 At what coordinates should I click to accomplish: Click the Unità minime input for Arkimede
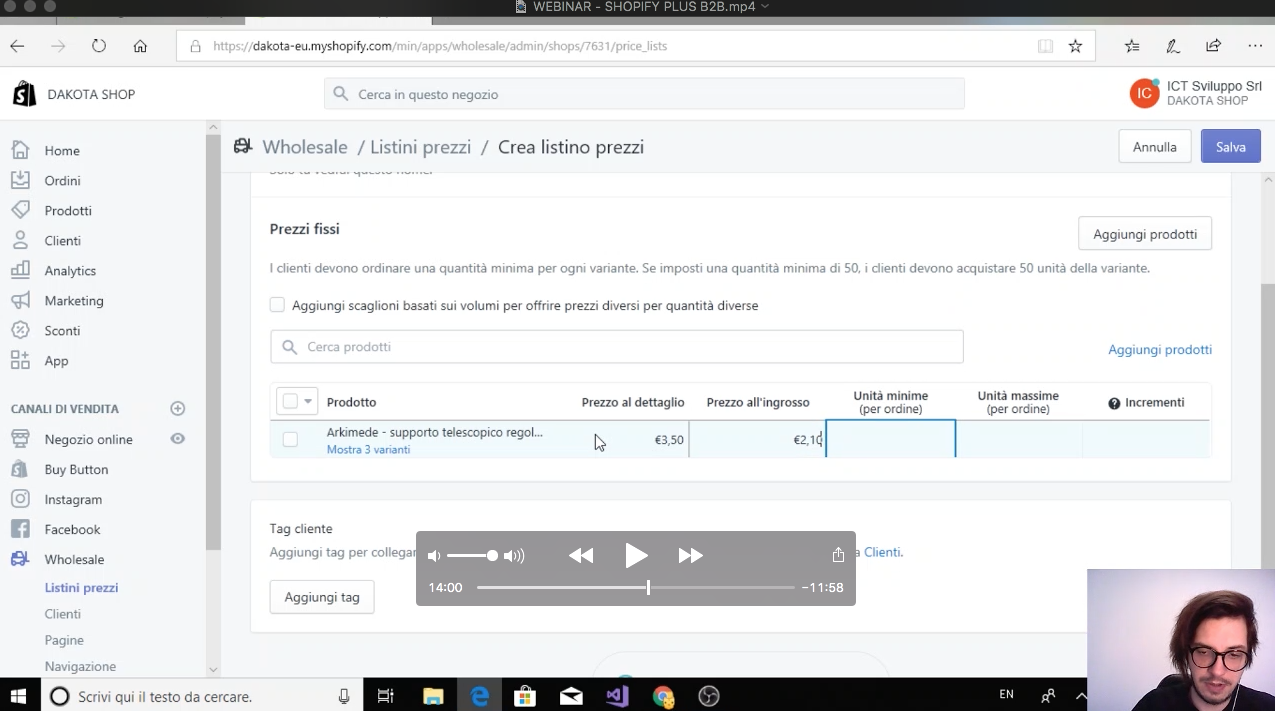[890, 439]
